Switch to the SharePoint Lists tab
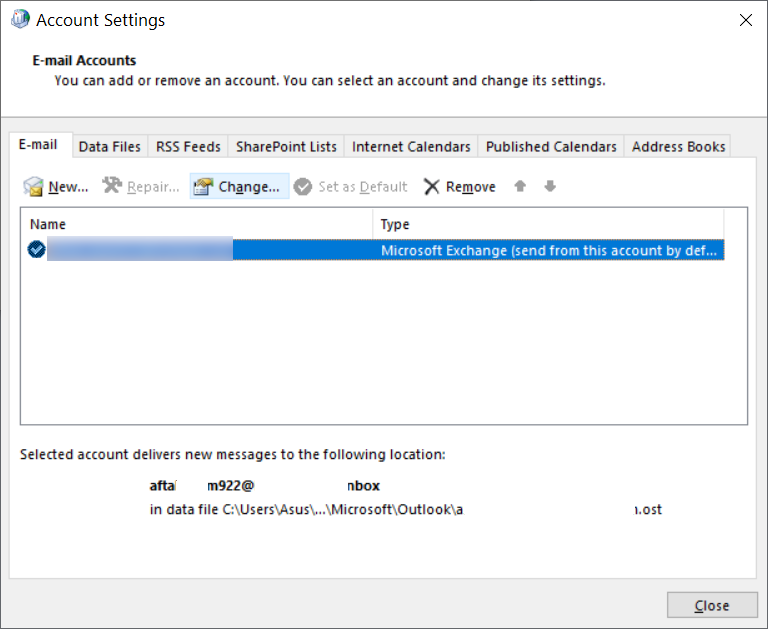This screenshot has height=629, width=768. pyautogui.click(x=286, y=146)
